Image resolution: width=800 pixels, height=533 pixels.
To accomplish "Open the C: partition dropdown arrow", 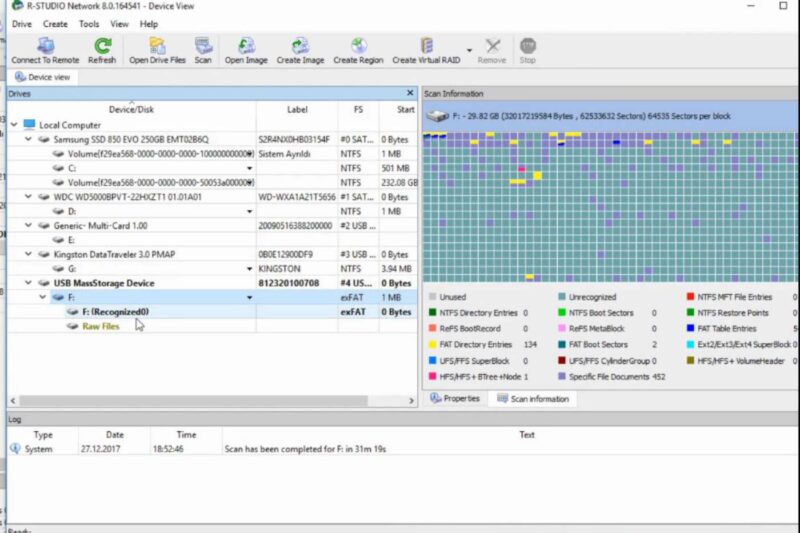I will tap(249, 168).
